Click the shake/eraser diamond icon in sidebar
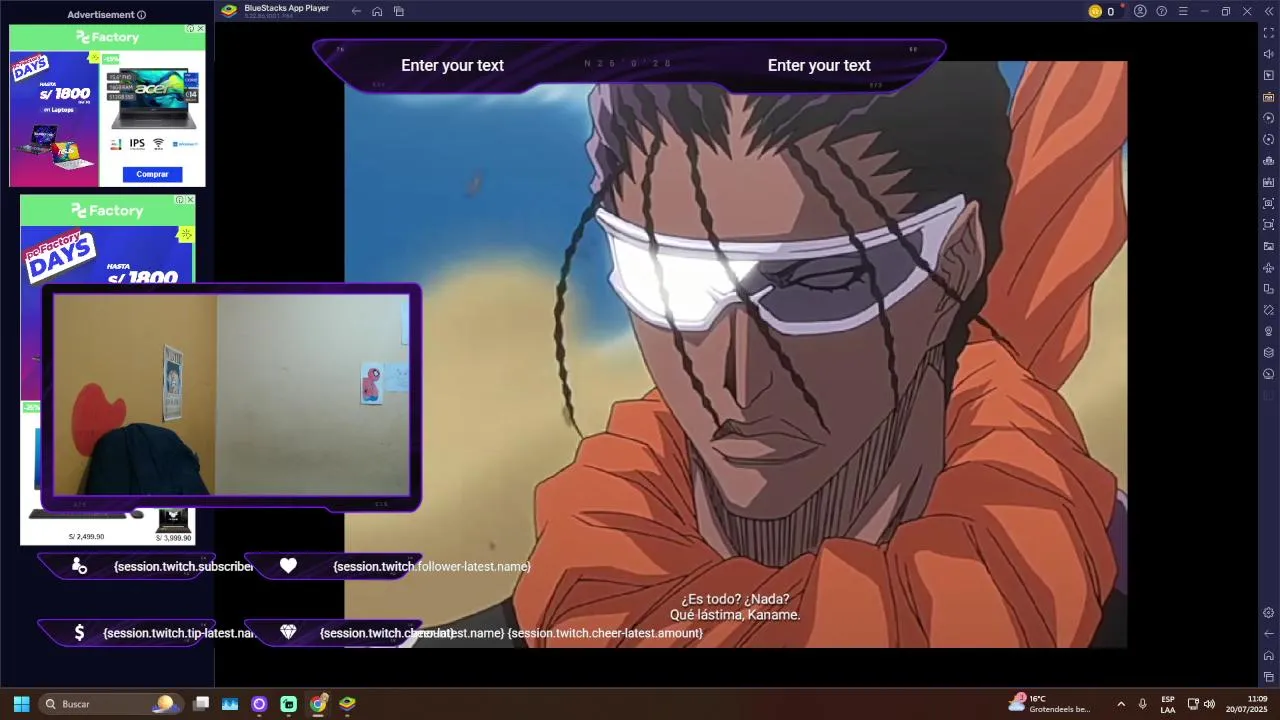The image size is (1280, 720). pyautogui.click(x=1269, y=310)
